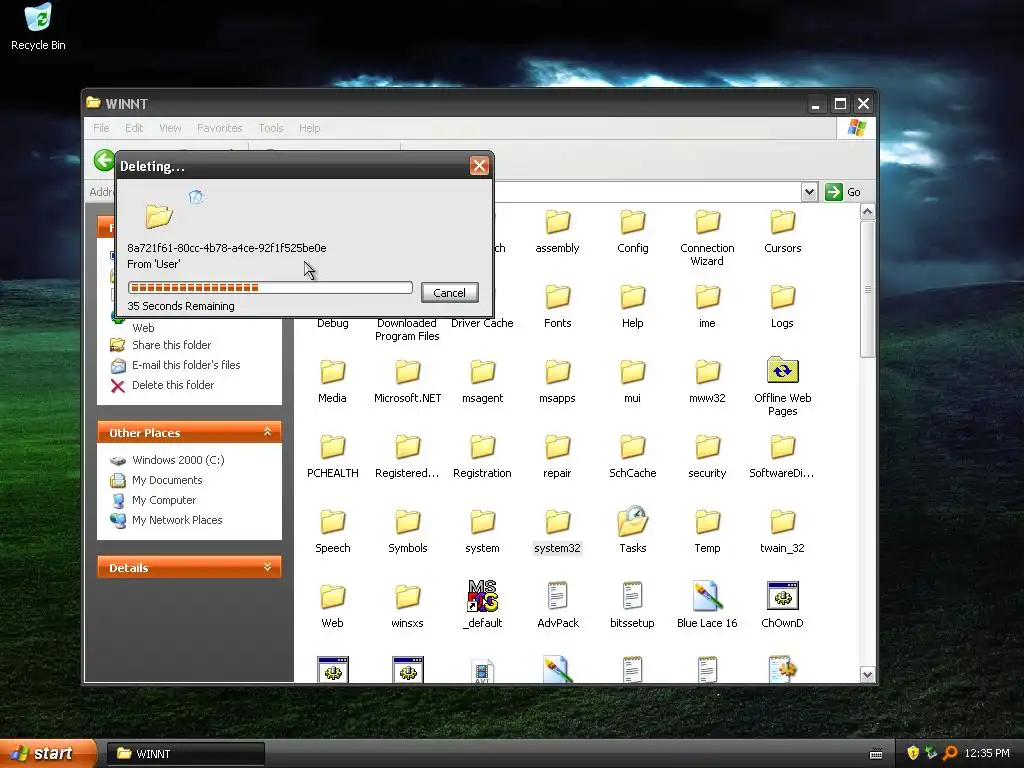Select the winsxs folder
This screenshot has width=1024, height=768.
[x=408, y=607]
